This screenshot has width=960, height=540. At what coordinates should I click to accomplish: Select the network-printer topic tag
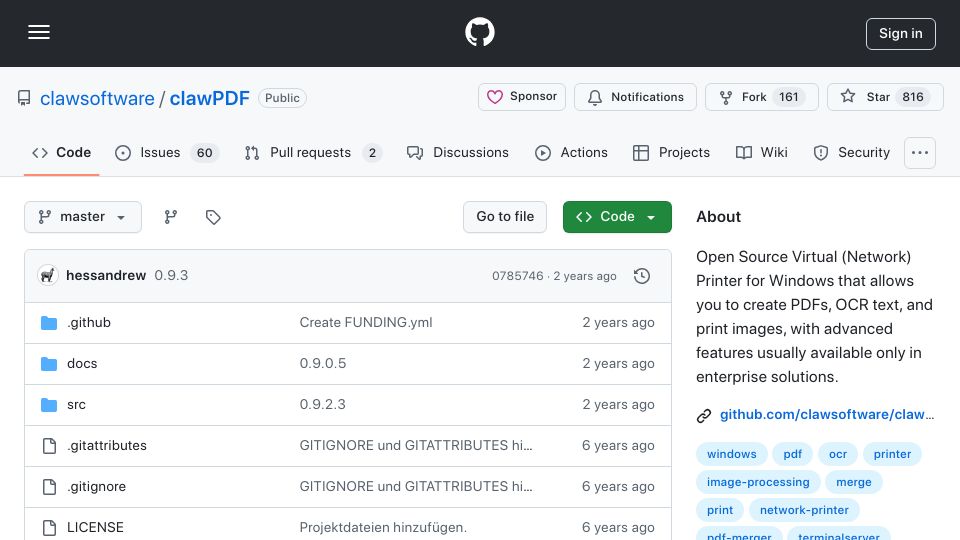point(804,511)
